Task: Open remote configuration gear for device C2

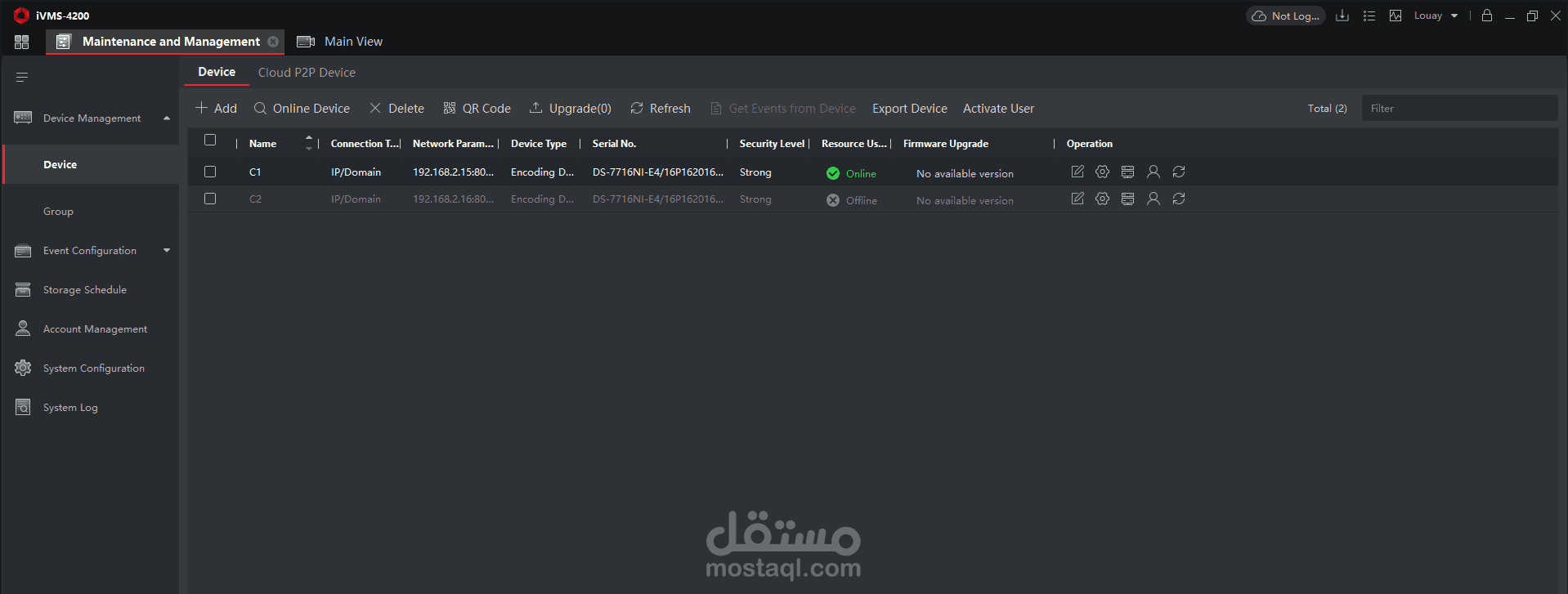Action: point(1103,199)
